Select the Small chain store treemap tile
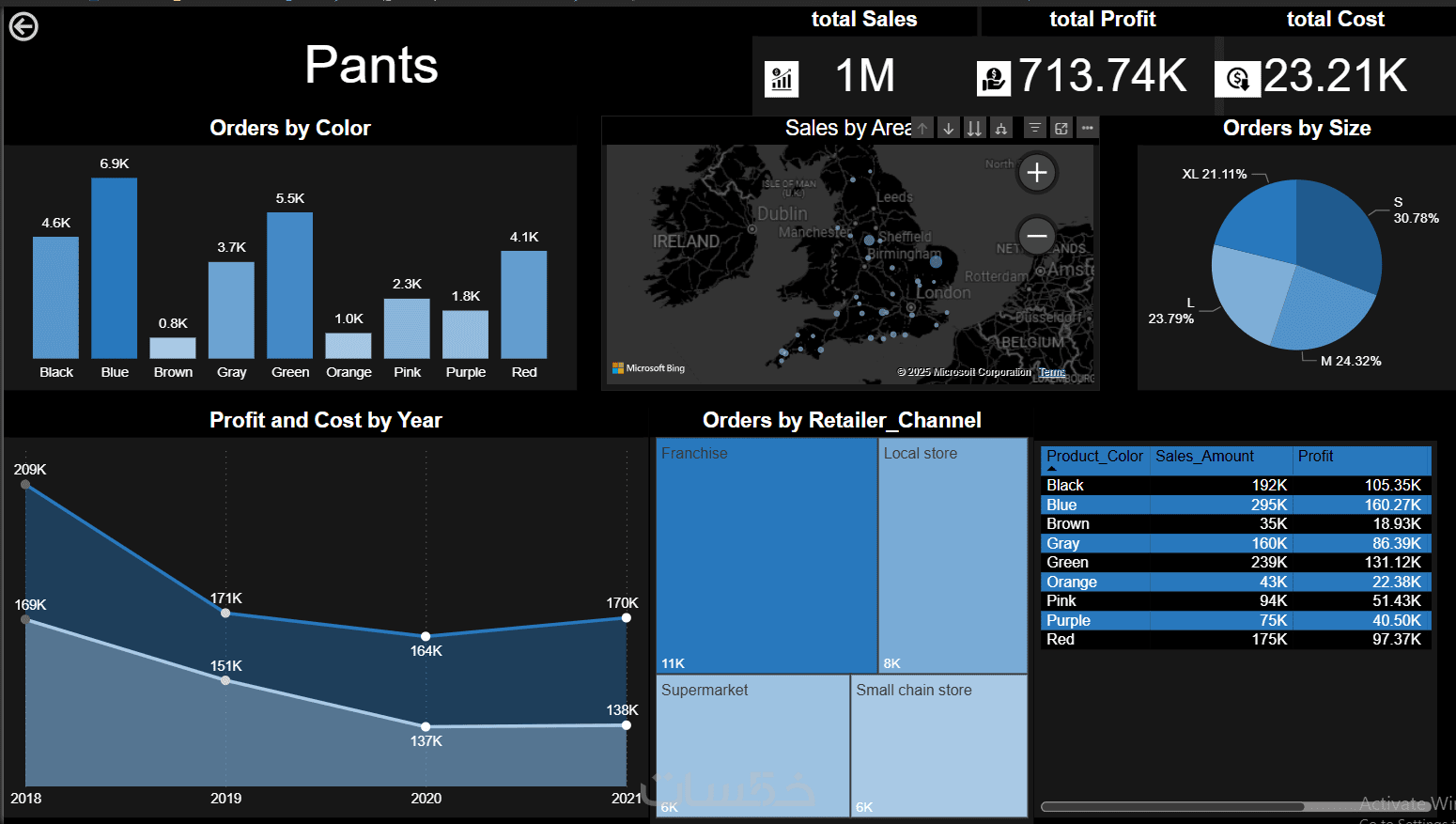The width and height of the screenshot is (1456, 824). [x=939, y=746]
